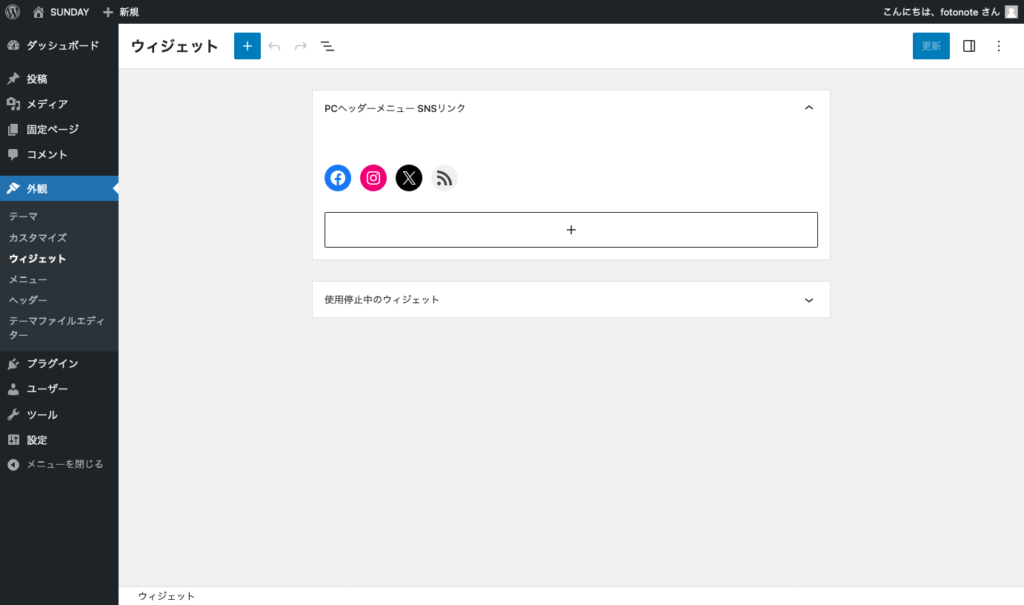Click the undo arrow icon
1024x605 pixels.
(274, 46)
